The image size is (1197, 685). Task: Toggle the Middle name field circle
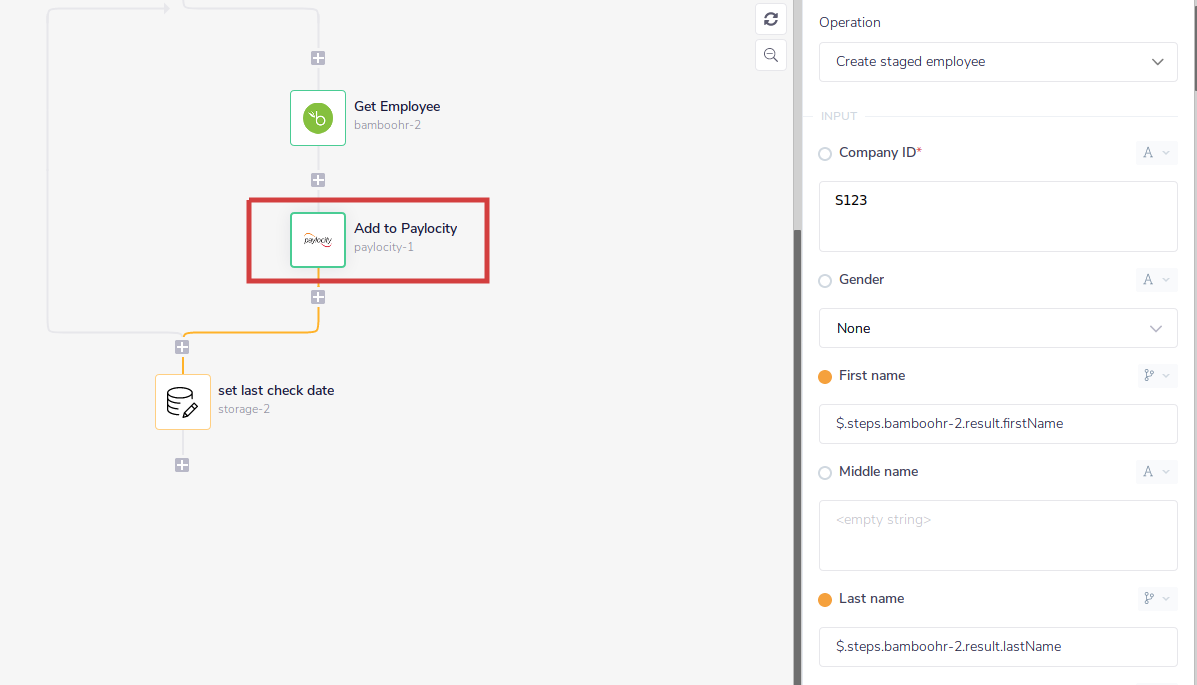(825, 473)
